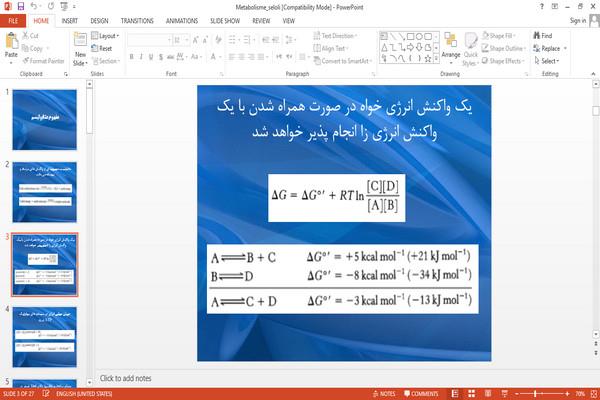Screen dimensions: 600x400
Task: Toggle Bold formatting
Action: click(x=131, y=57)
